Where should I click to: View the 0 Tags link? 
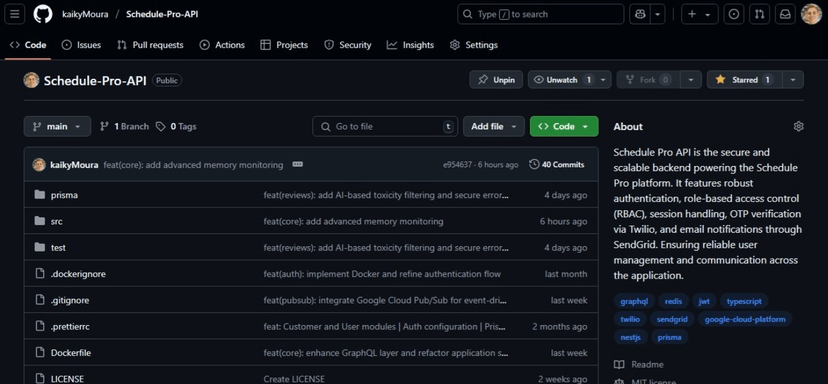point(176,126)
